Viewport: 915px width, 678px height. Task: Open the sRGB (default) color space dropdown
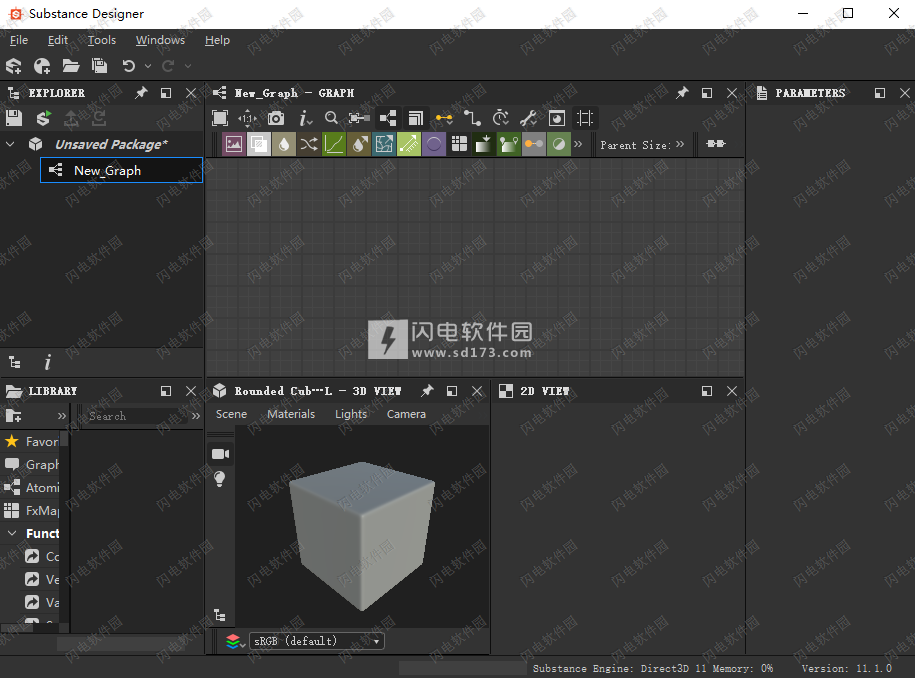tap(317, 641)
